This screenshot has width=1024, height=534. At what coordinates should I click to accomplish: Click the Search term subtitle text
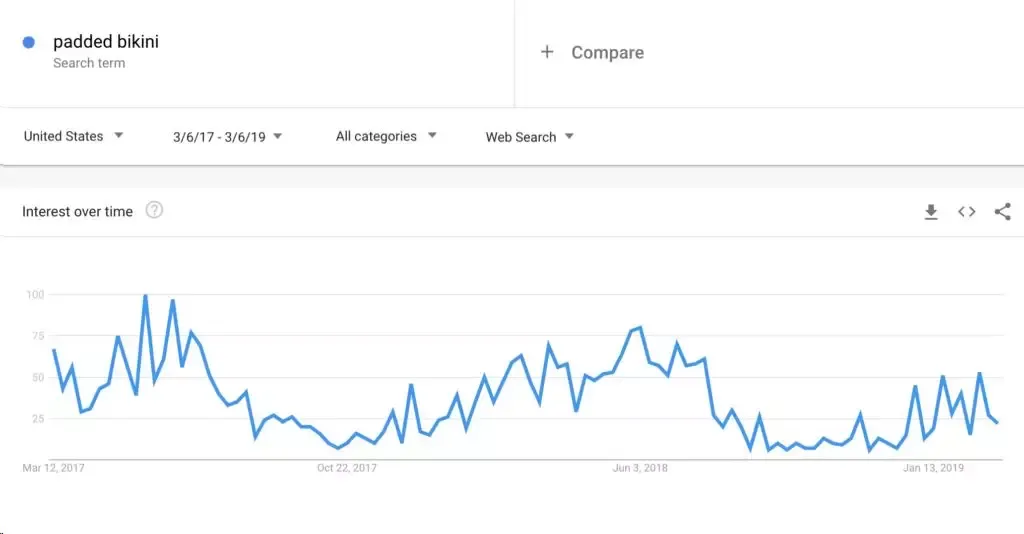pos(89,63)
